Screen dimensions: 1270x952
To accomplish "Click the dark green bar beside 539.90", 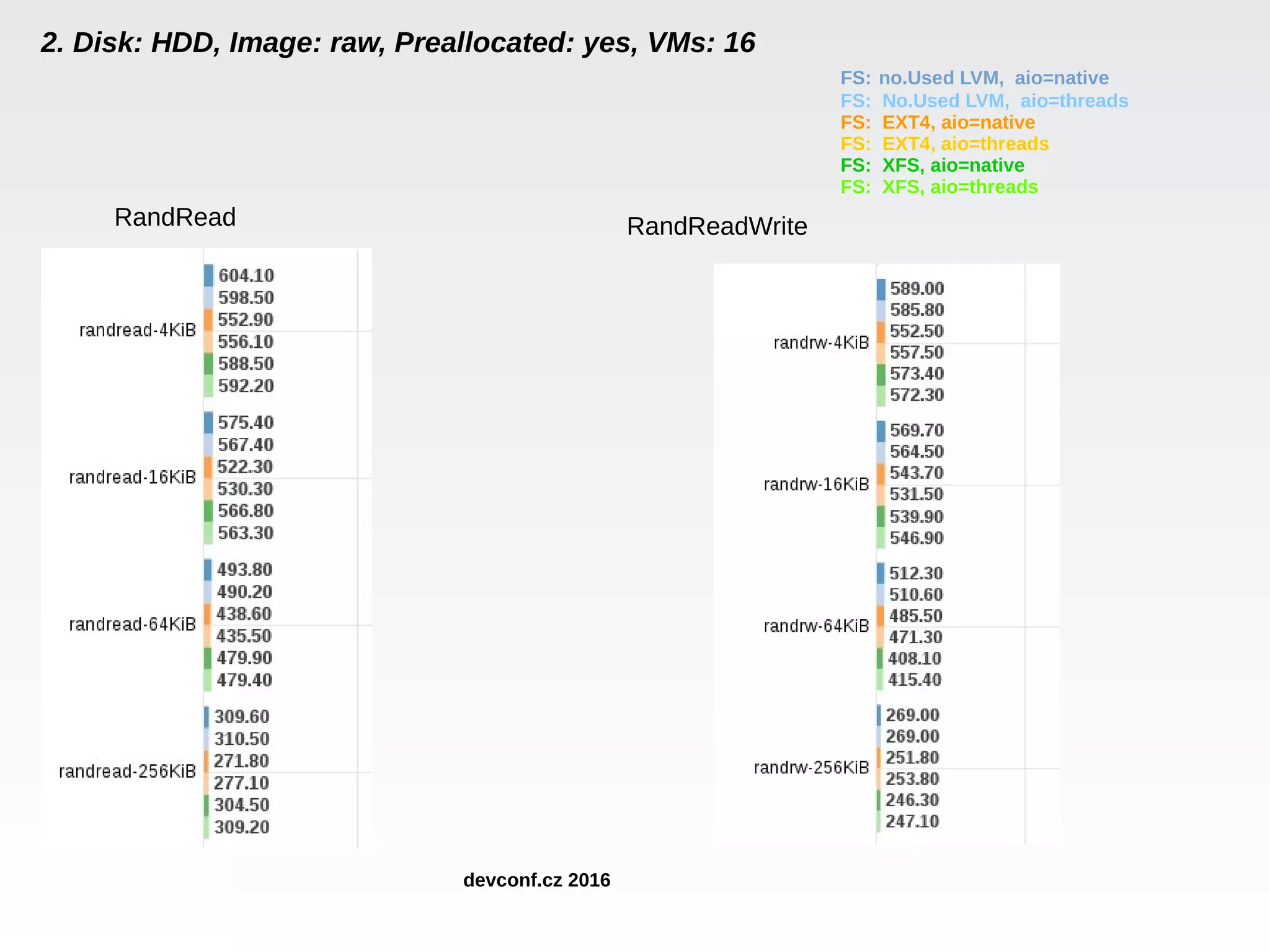I will pyautogui.click(x=881, y=517).
